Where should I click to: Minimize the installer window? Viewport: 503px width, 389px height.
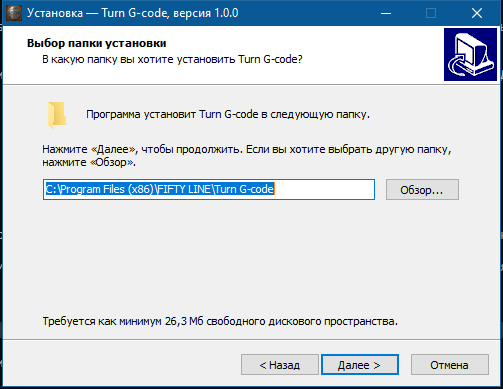(x=386, y=13)
